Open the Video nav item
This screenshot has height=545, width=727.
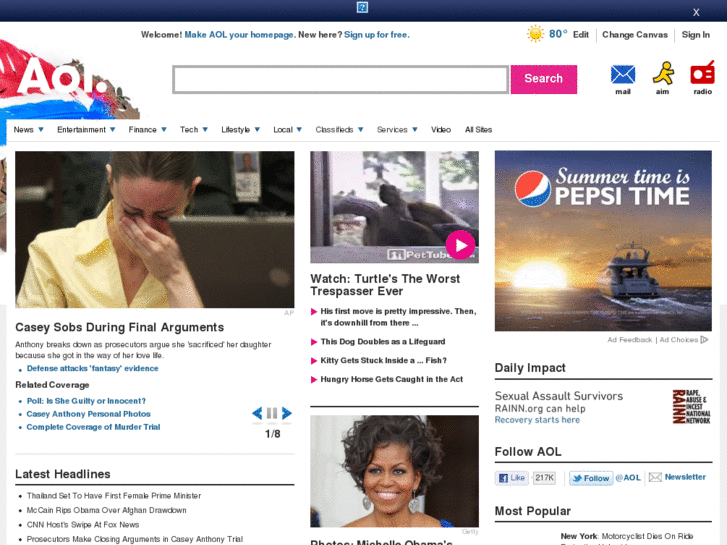tap(441, 130)
